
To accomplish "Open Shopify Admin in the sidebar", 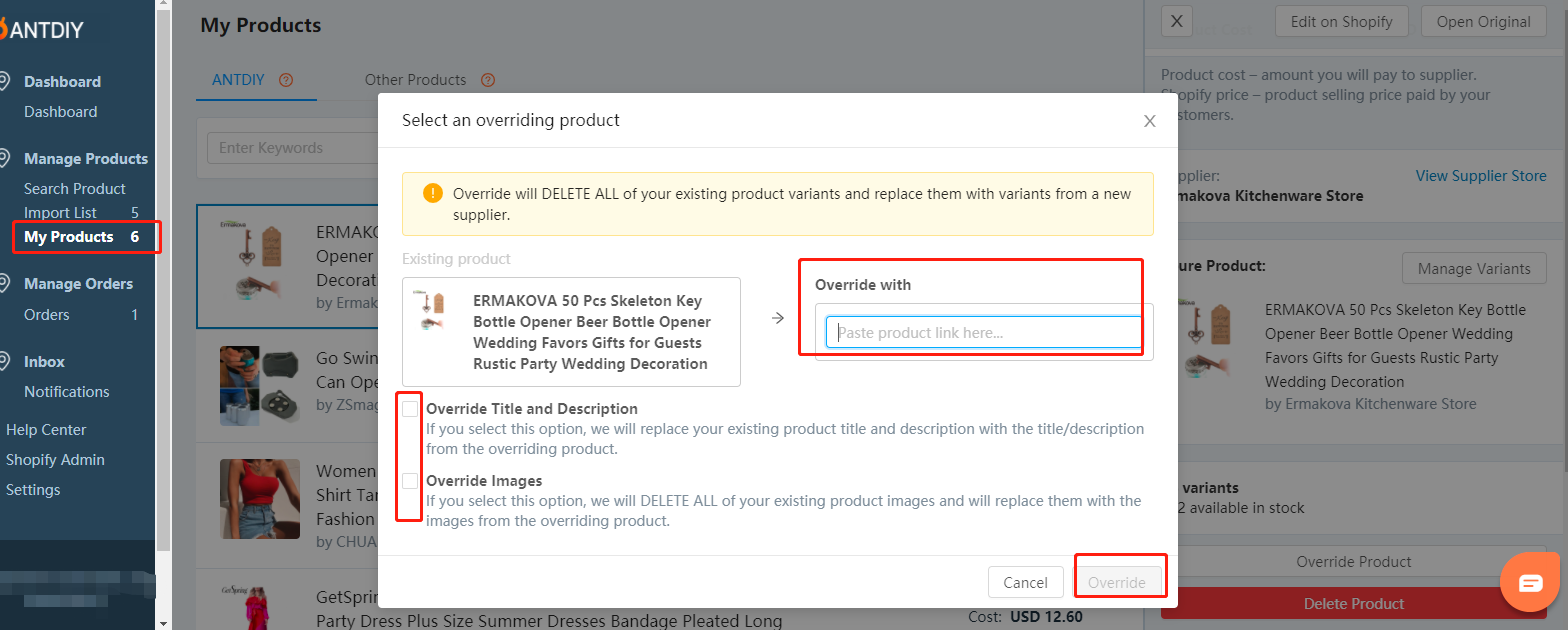I will coord(55,460).
